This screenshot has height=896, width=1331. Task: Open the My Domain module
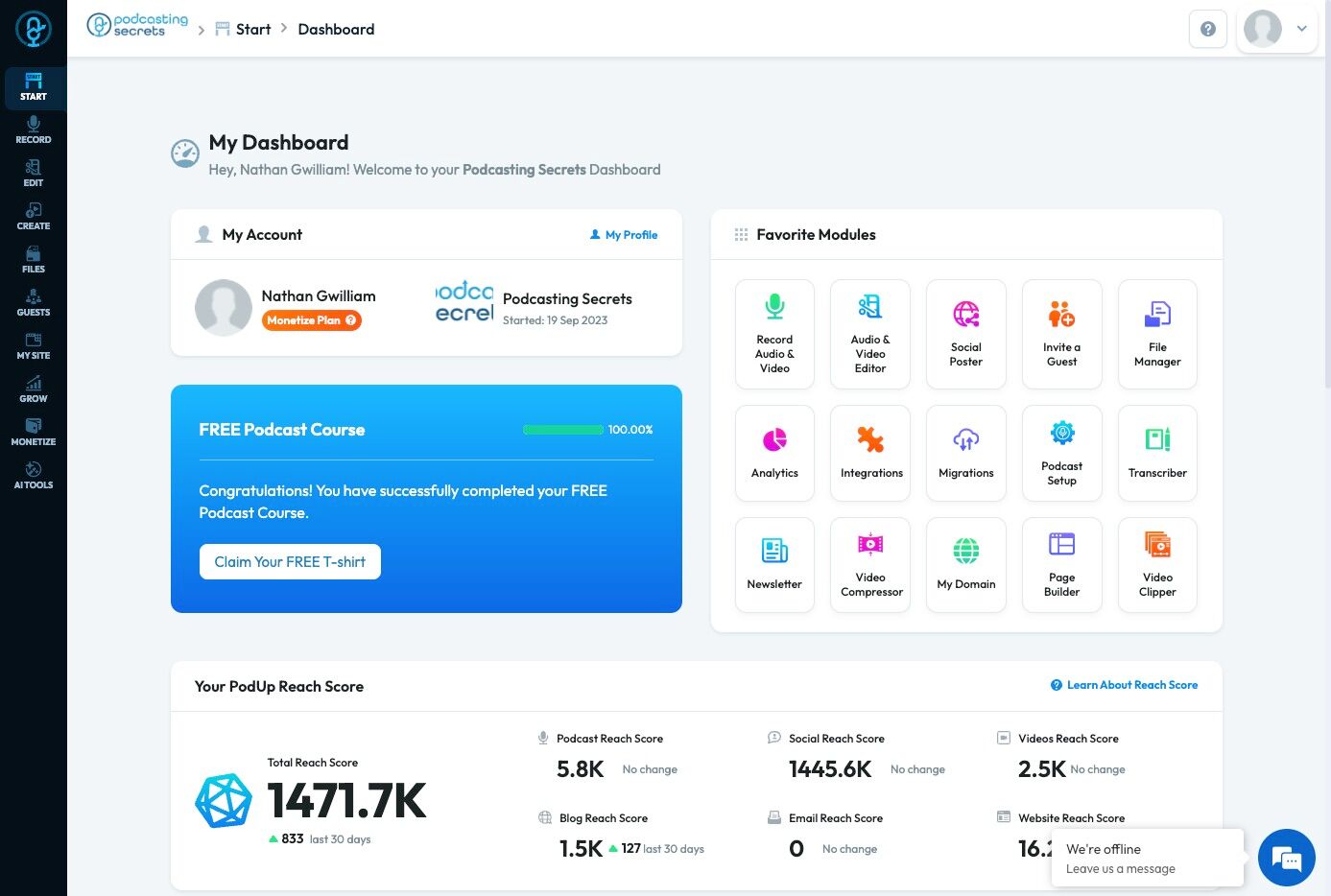pyautogui.click(x=966, y=565)
